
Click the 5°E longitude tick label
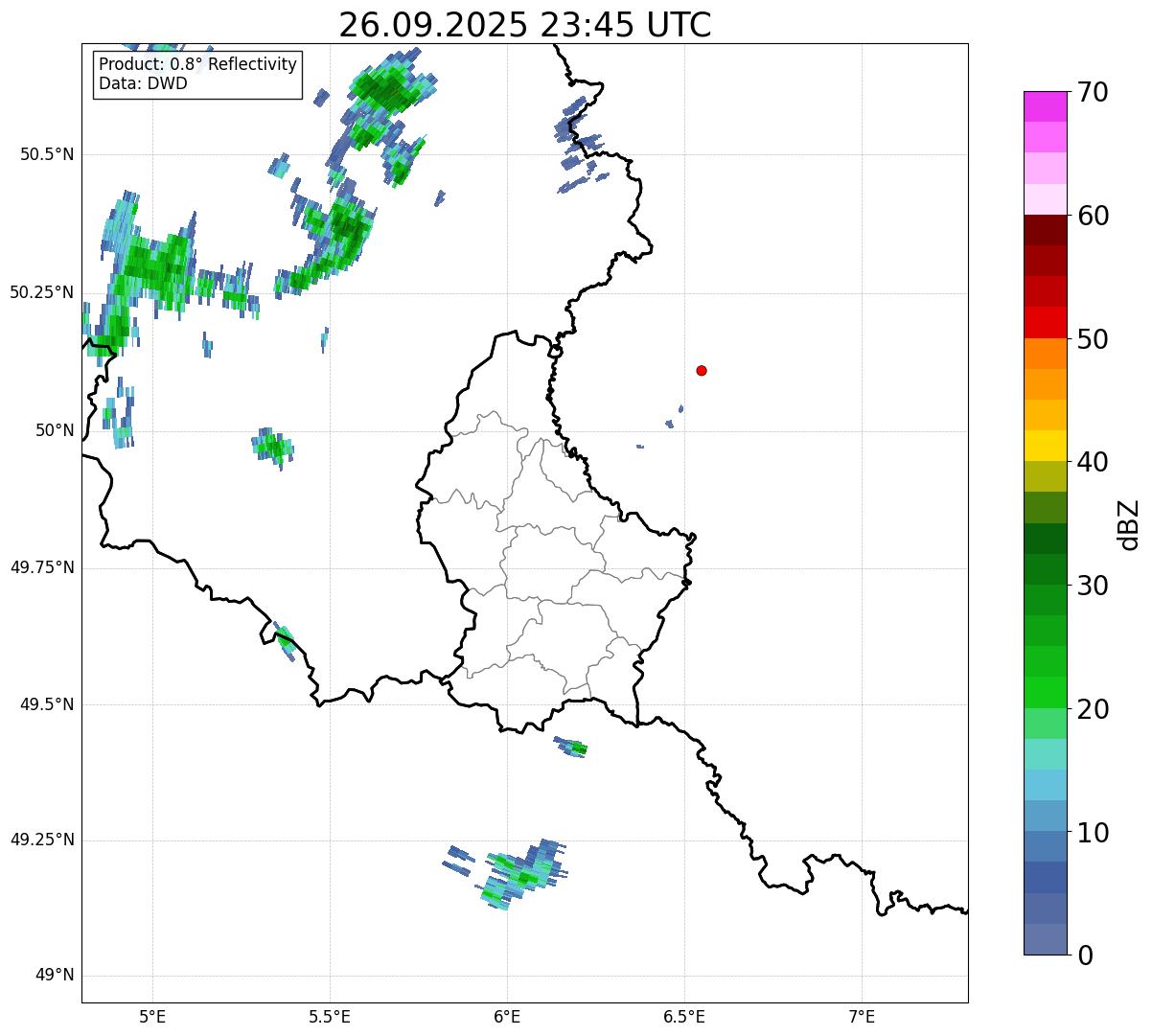(152, 1016)
